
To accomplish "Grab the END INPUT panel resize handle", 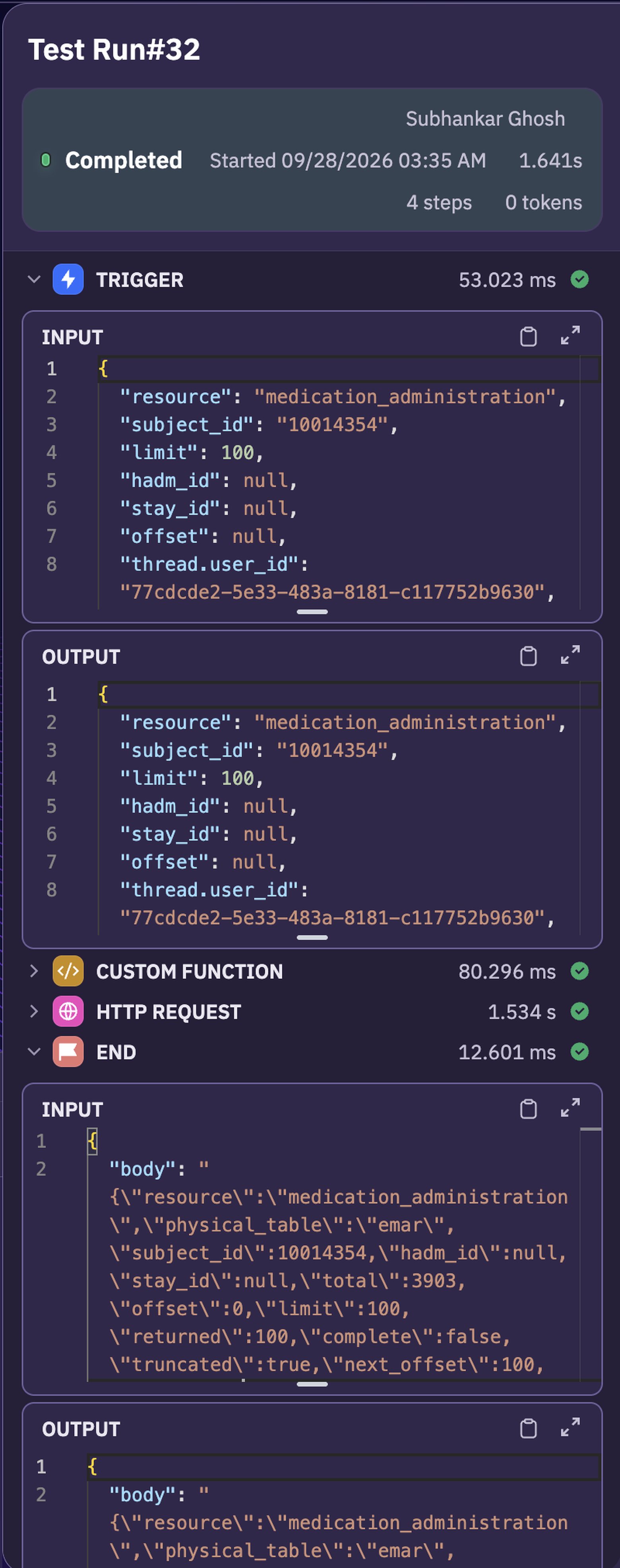I will (x=312, y=1383).
